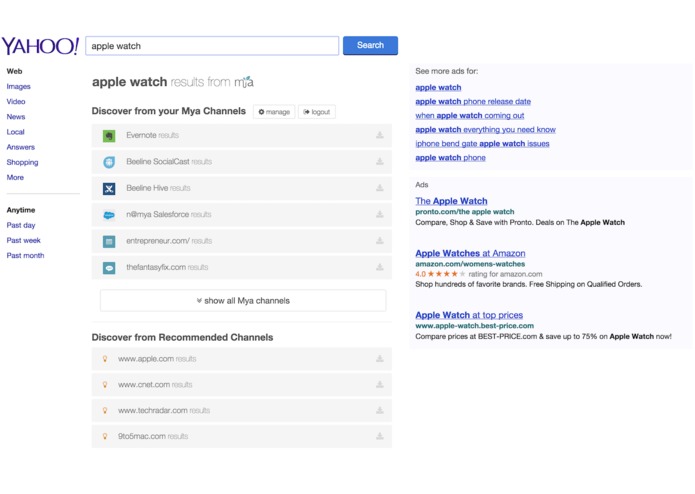Viewport: 695px width, 494px height.
Task: Open Apple Watch at top prices ad
Action: pos(469,315)
